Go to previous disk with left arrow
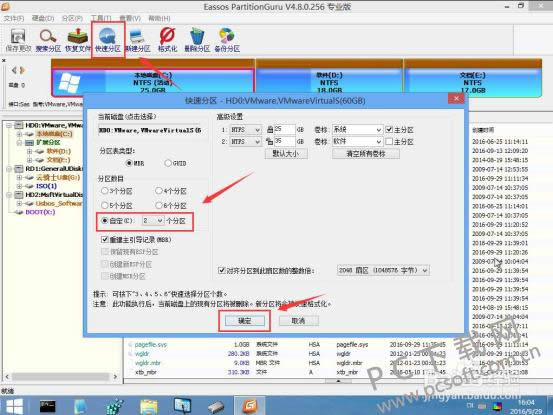The image size is (553, 415). click(x=14, y=70)
